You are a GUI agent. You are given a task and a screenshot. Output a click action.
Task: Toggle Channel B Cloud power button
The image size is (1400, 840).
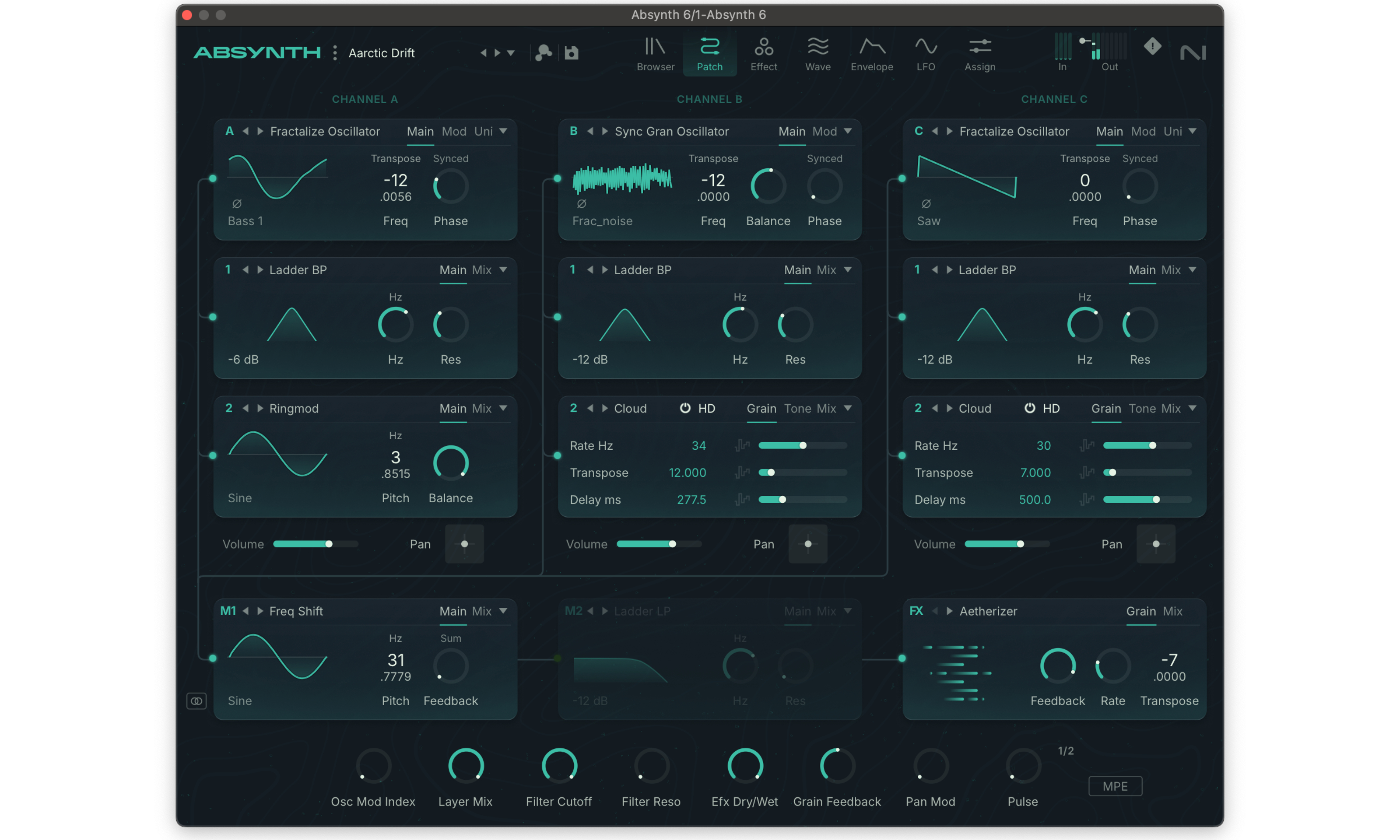point(685,408)
